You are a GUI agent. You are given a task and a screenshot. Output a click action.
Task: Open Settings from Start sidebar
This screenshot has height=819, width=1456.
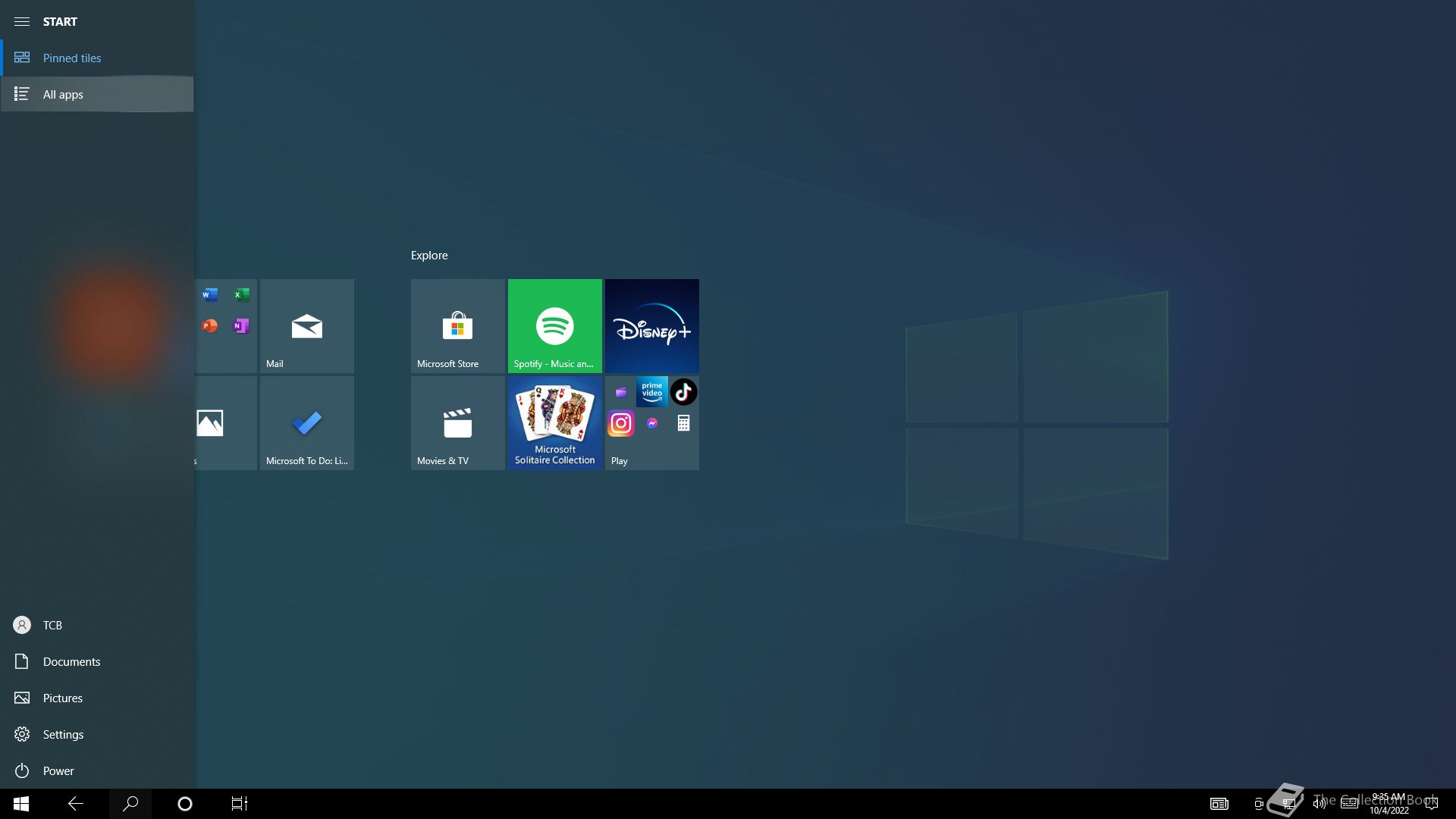pyautogui.click(x=97, y=734)
